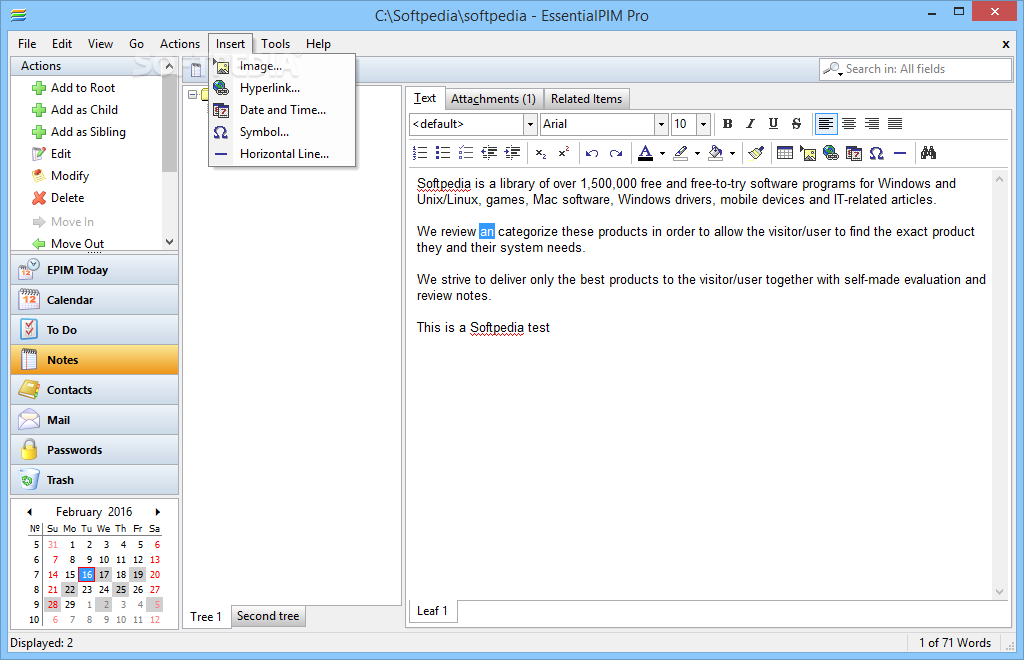This screenshot has width=1024, height=660.
Task: Open the highlight color dropdown arrow
Action: click(x=697, y=153)
